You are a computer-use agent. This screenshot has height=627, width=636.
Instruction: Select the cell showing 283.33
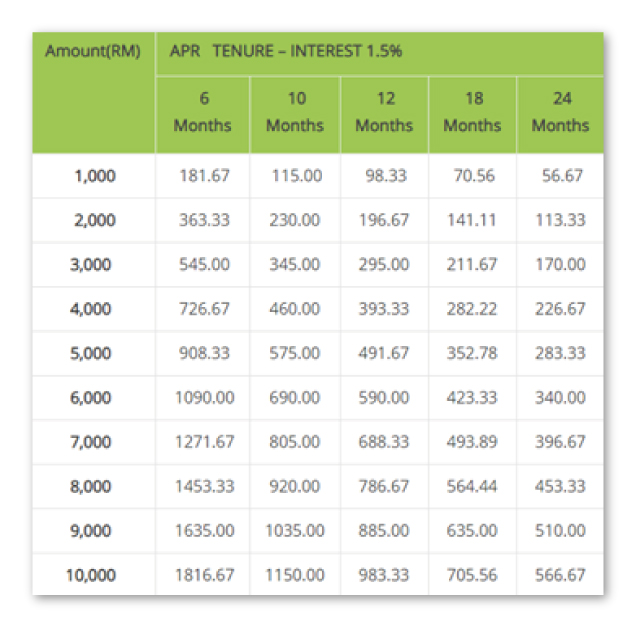click(x=560, y=353)
